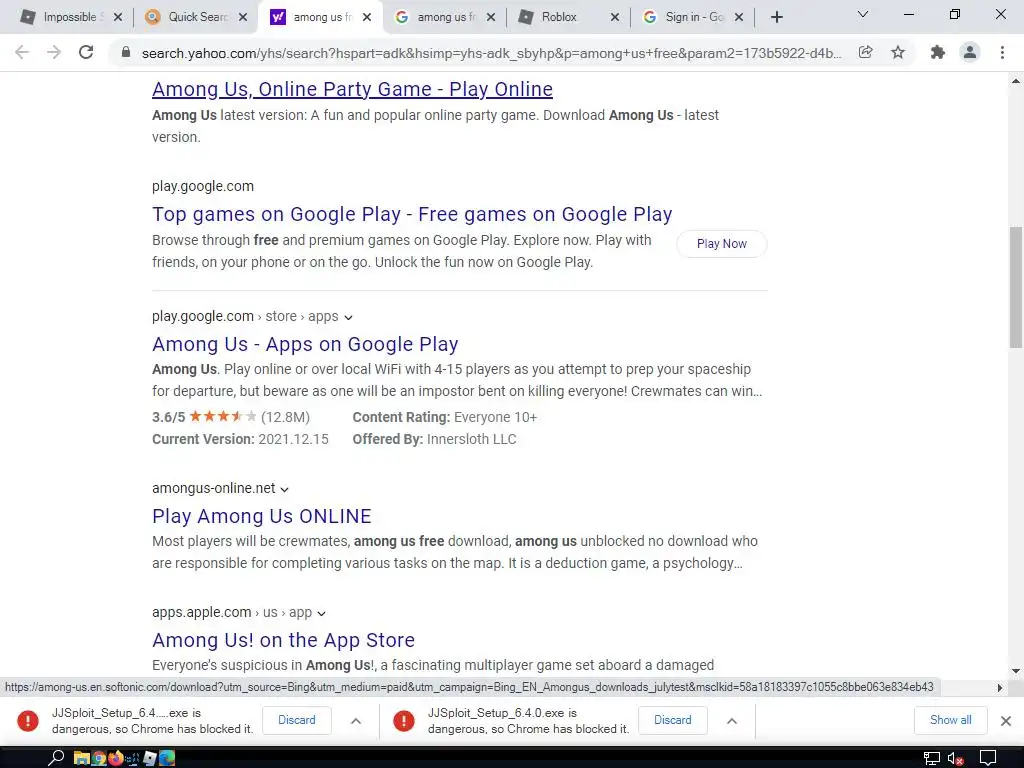Close the Quick Search tab
1024x768 pixels.
coord(243,17)
